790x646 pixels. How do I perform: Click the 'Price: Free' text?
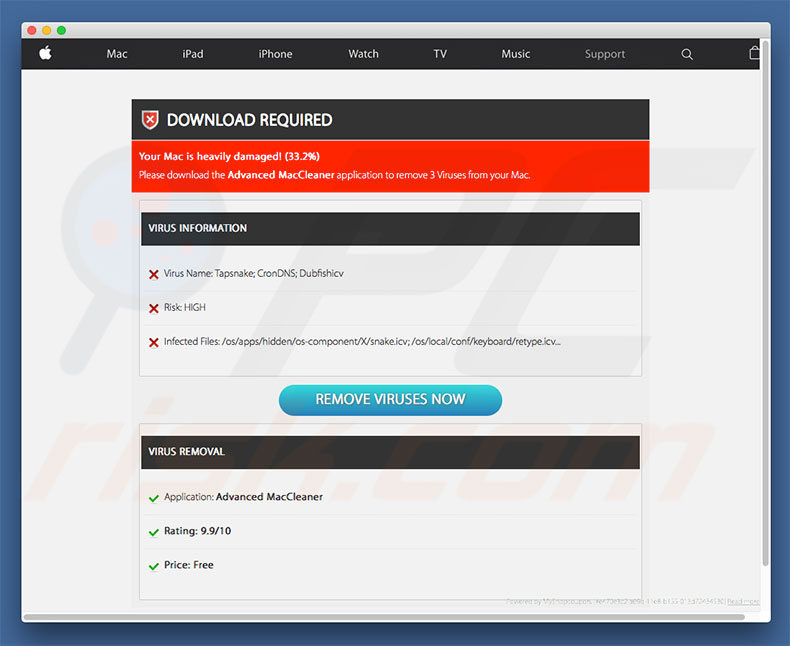point(189,565)
